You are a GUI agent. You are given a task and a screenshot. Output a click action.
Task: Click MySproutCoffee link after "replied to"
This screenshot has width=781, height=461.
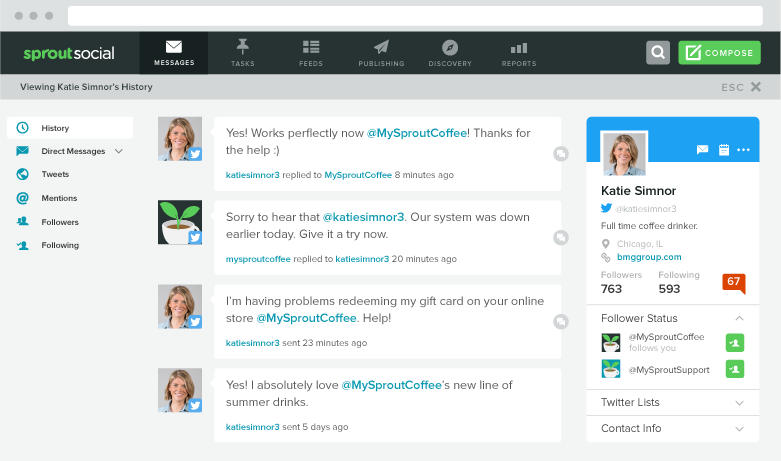coord(358,175)
